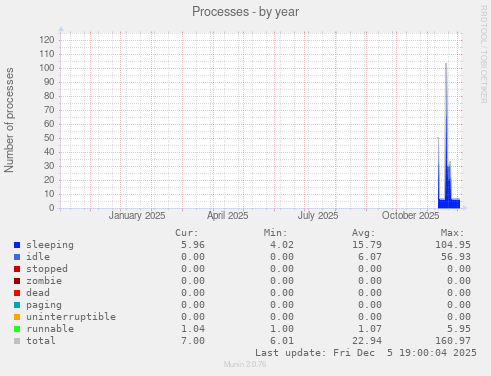Click the 'paging' legend label
The image size is (491, 376).
(x=44, y=305)
